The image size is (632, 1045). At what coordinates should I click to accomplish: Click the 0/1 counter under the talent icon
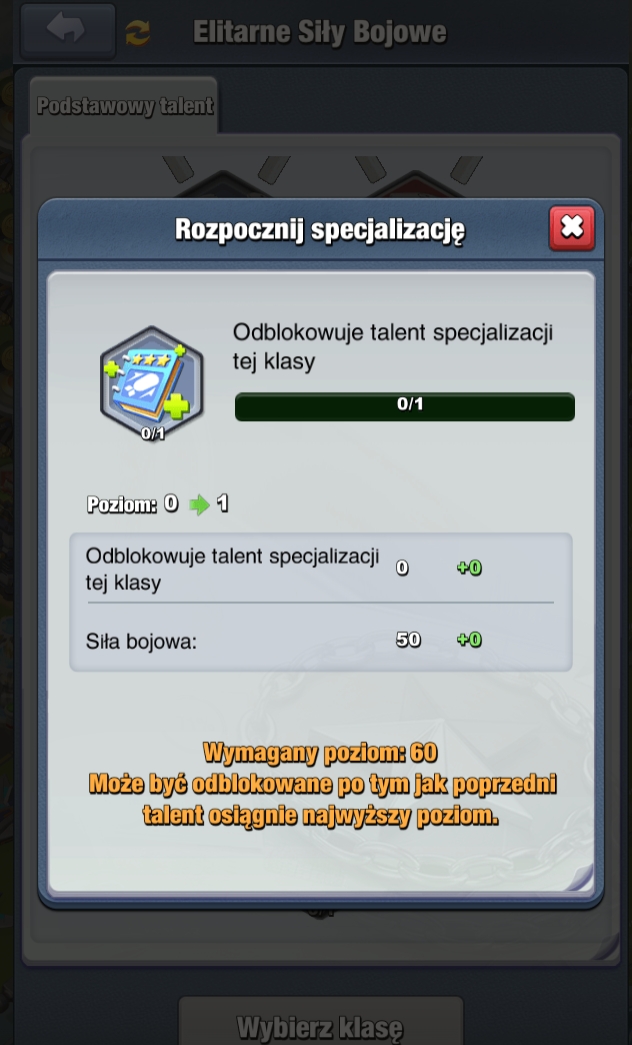(153, 434)
